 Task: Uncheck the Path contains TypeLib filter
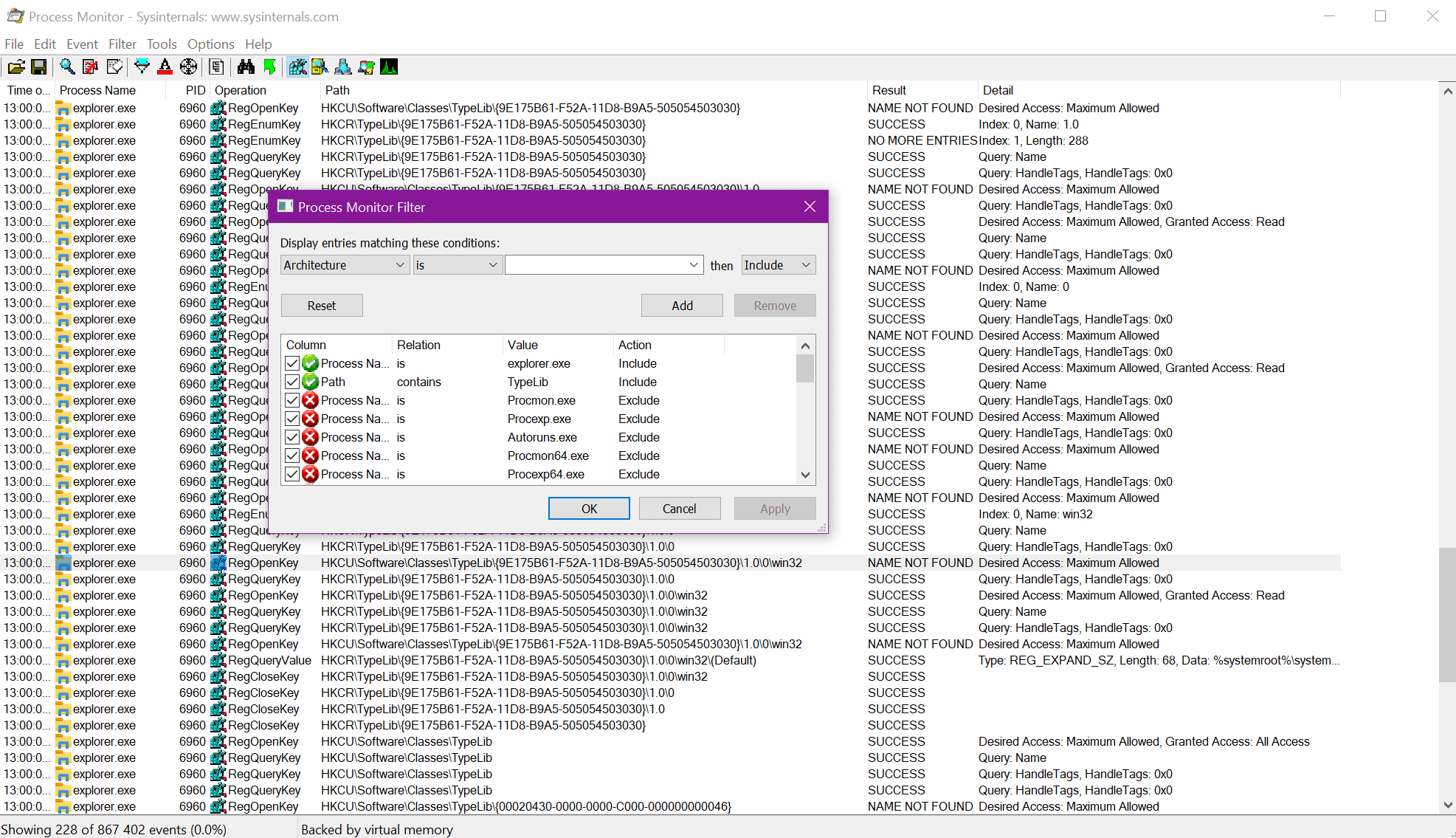292,382
